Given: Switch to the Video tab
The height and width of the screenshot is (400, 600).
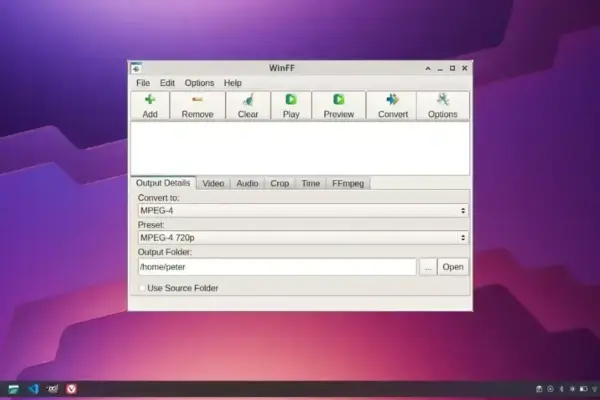Looking at the screenshot, I should (x=213, y=183).
